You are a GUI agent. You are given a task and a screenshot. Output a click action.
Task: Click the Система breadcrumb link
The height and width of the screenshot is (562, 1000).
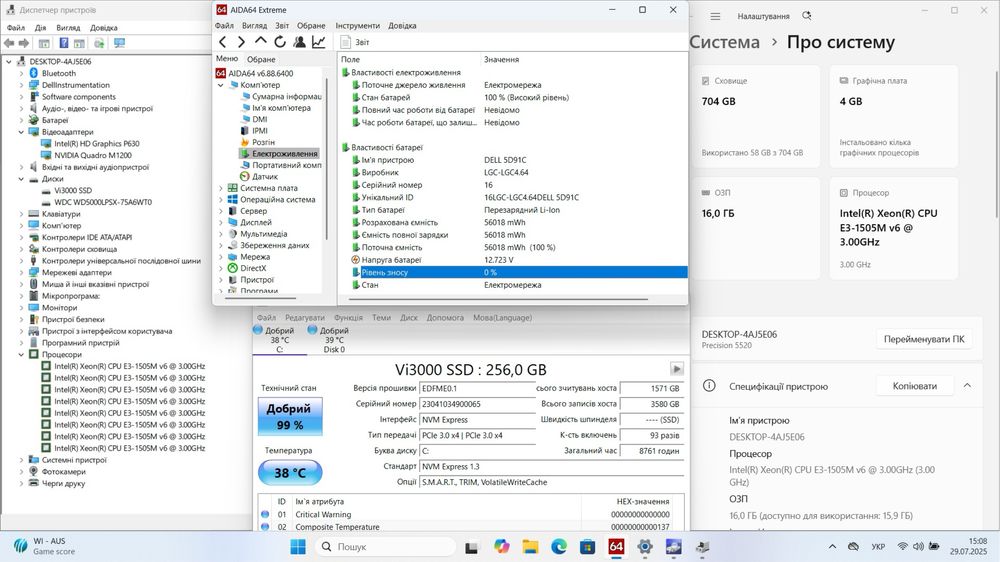point(724,42)
